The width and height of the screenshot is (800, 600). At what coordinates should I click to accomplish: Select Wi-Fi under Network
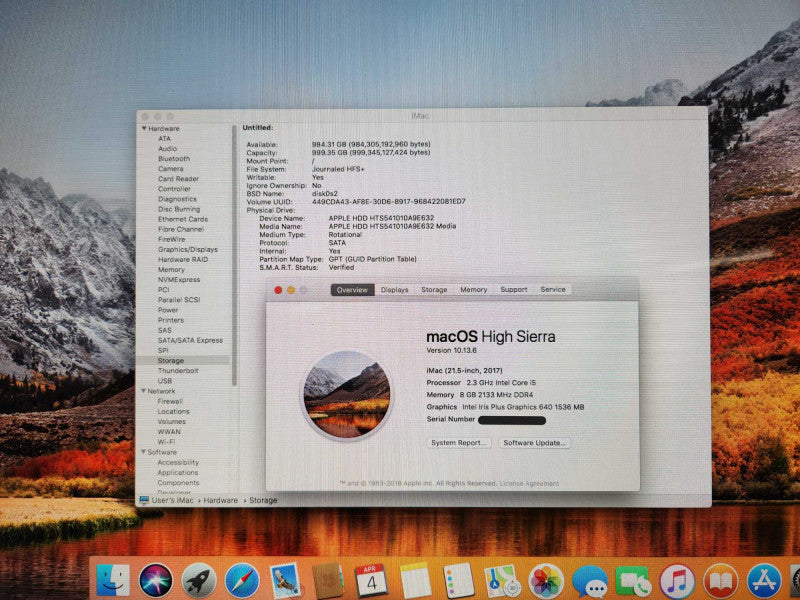[x=166, y=442]
